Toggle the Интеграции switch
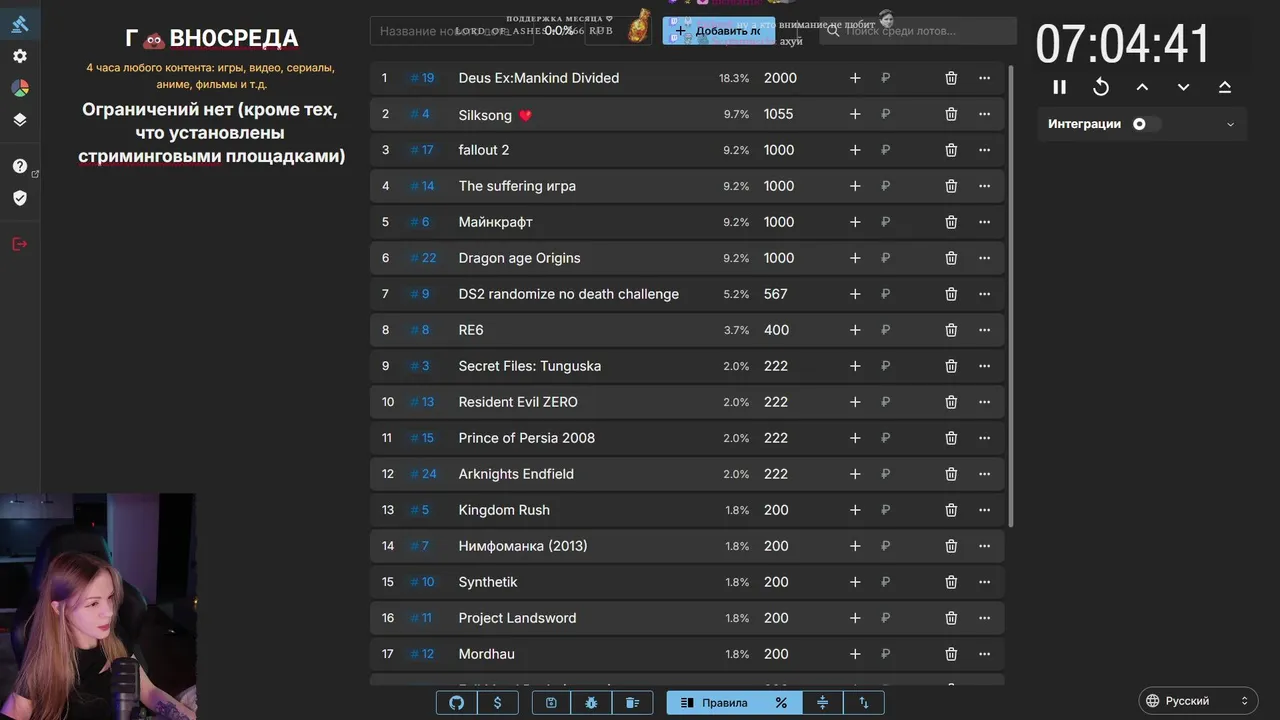 (x=1146, y=124)
